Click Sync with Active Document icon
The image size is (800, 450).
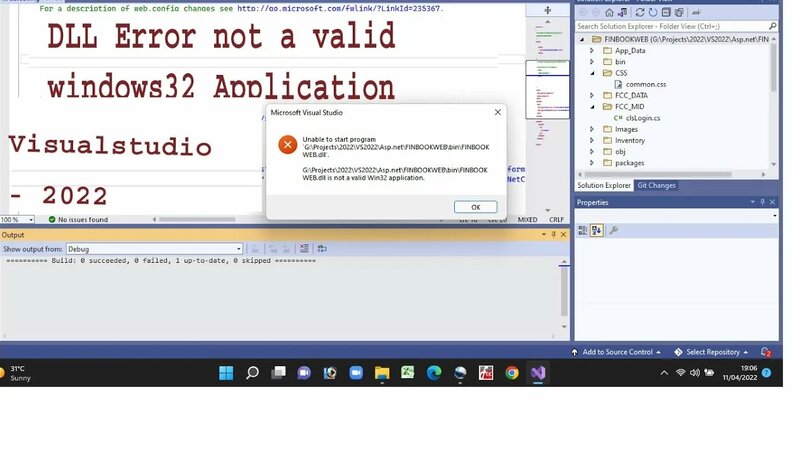640,12
